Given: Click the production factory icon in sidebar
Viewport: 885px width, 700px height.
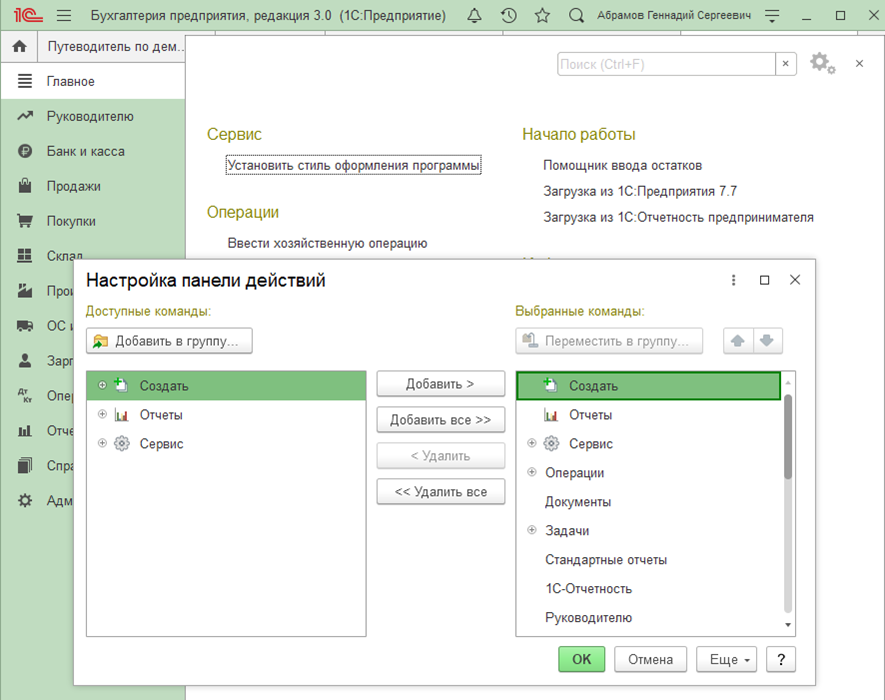Looking at the screenshot, I should point(25,291).
